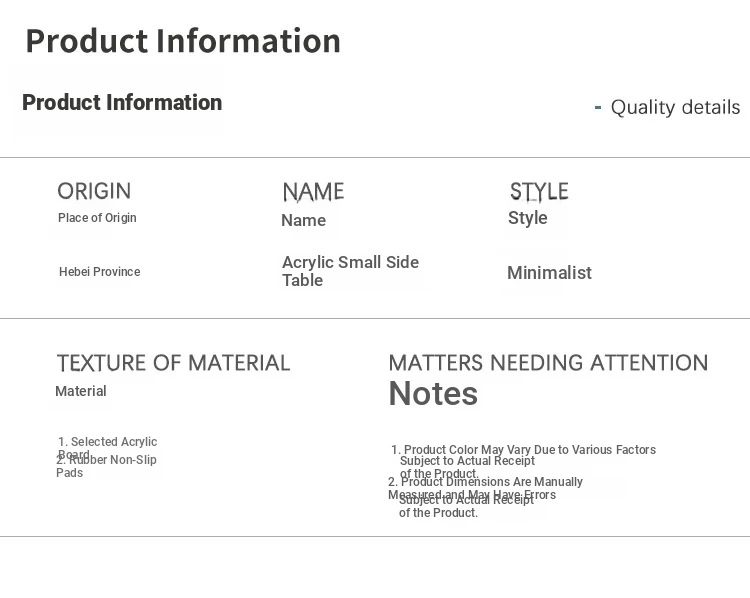Image resolution: width=750 pixels, height=598 pixels.
Task: Select the Material label
Action: (81, 391)
